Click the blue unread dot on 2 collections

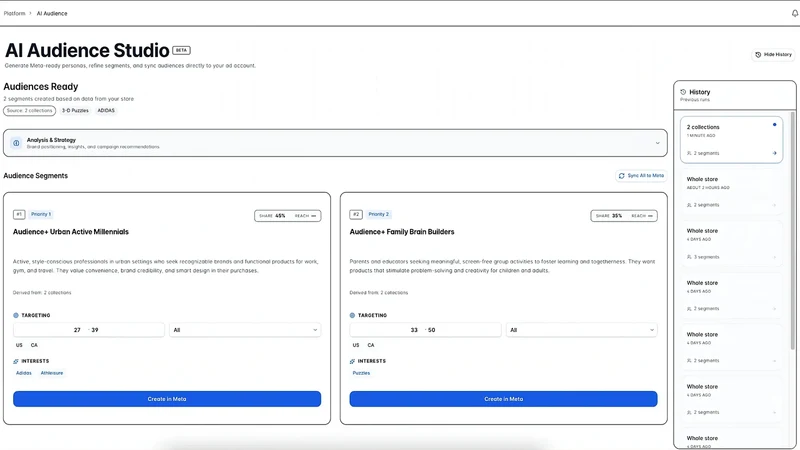[774, 124]
